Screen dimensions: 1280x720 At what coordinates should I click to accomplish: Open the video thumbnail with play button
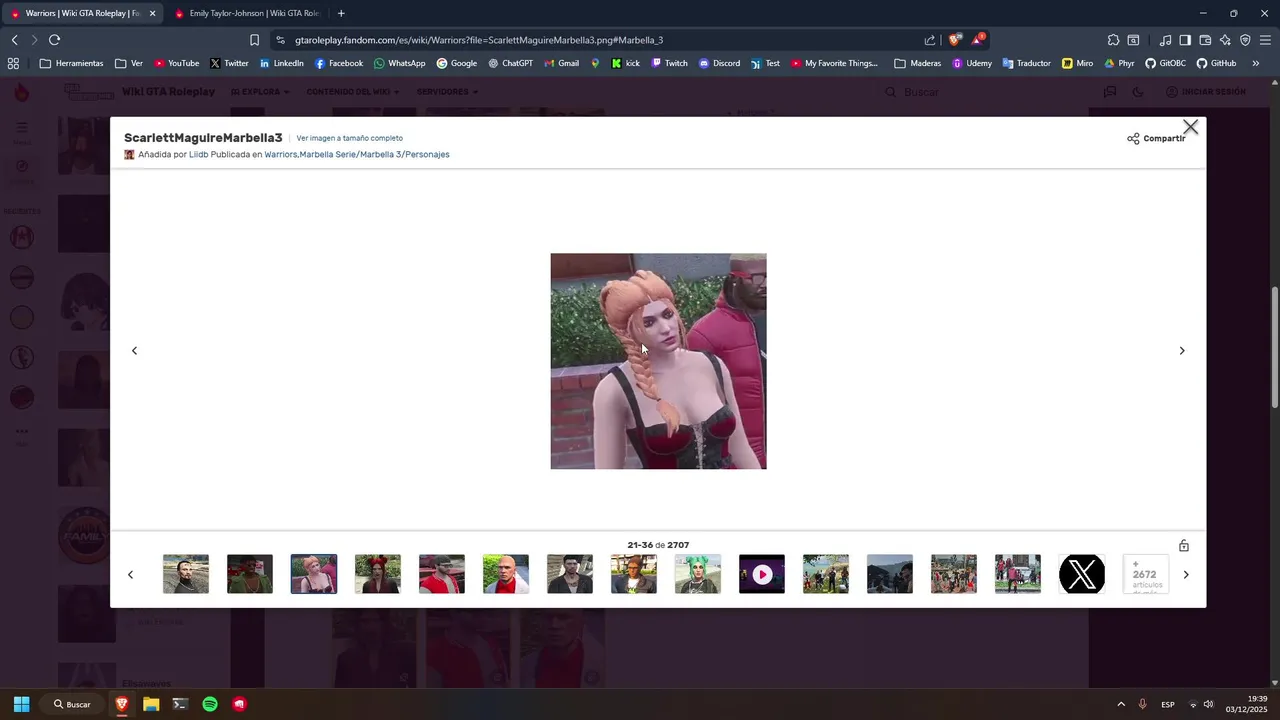762,574
